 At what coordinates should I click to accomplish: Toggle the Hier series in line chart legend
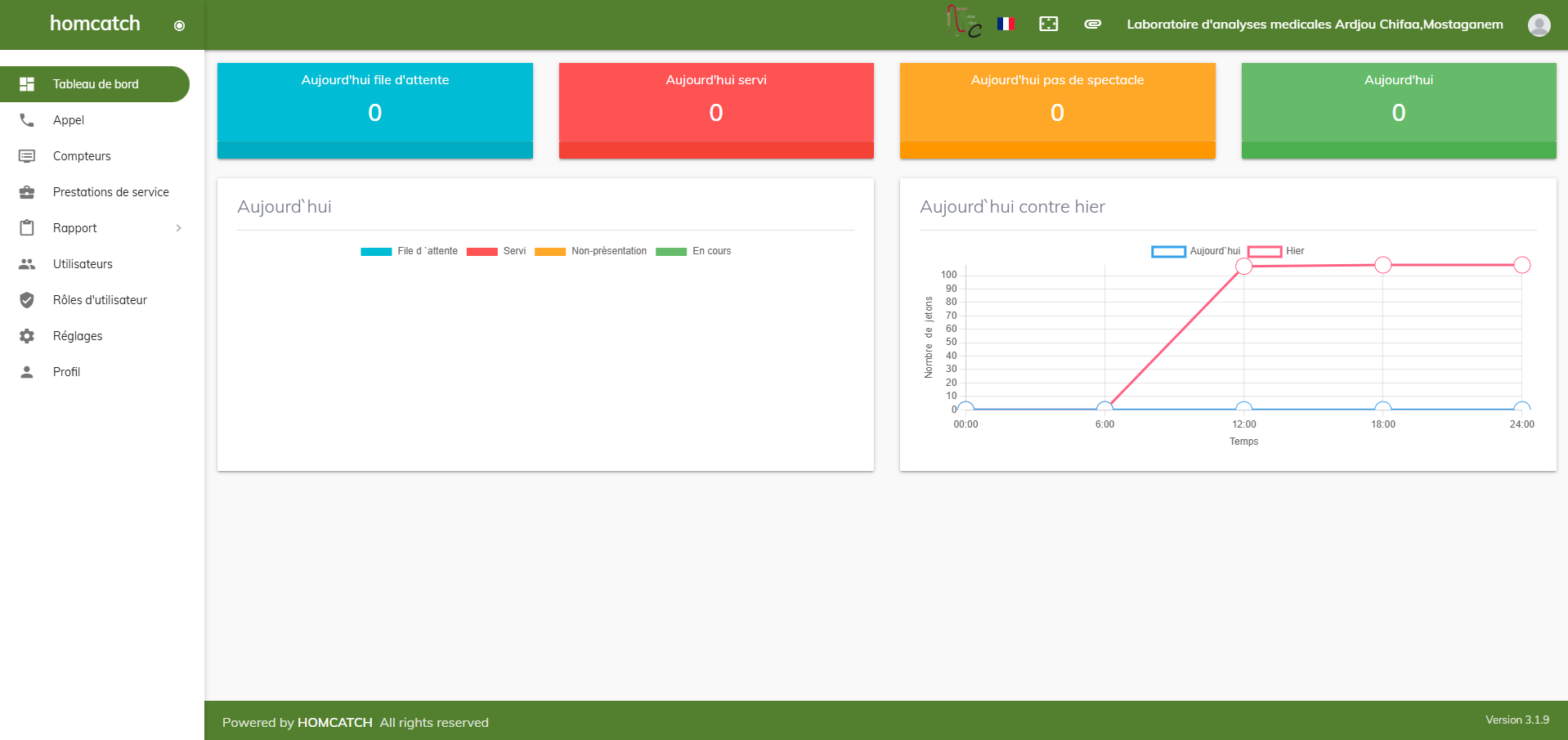[x=1275, y=251]
